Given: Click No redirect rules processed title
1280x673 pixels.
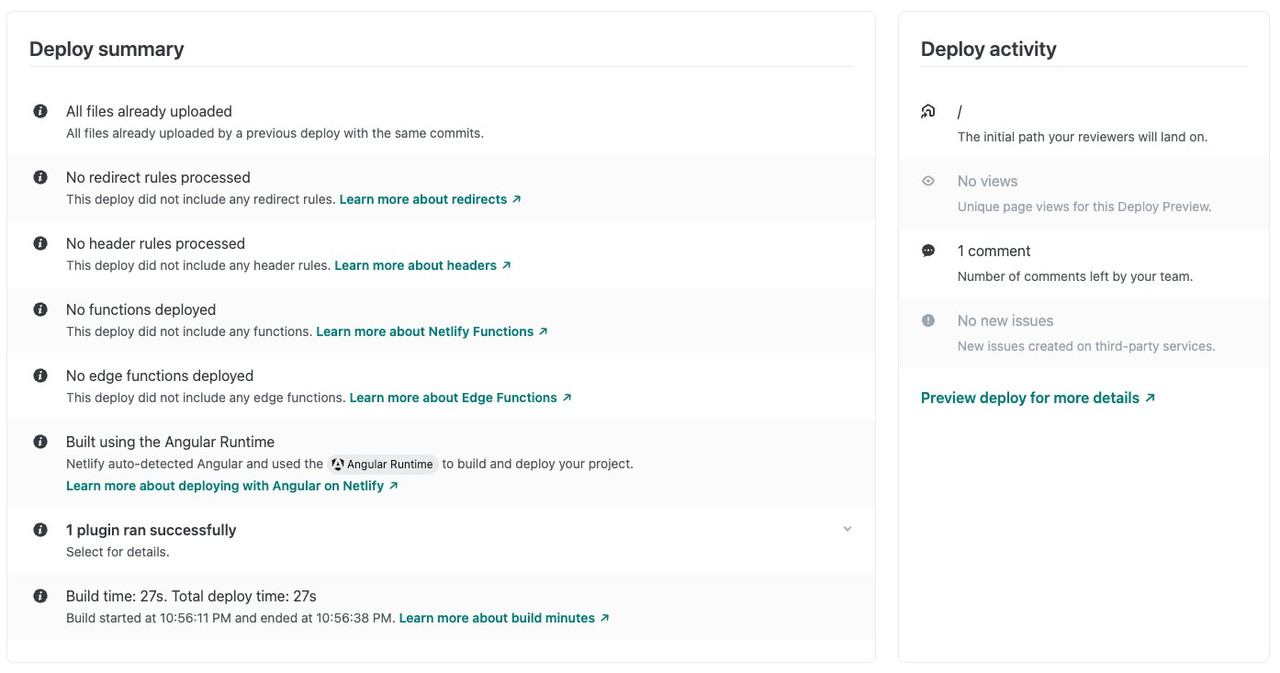Looking at the screenshot, I should pyautogui.click(x=158, y=177).
